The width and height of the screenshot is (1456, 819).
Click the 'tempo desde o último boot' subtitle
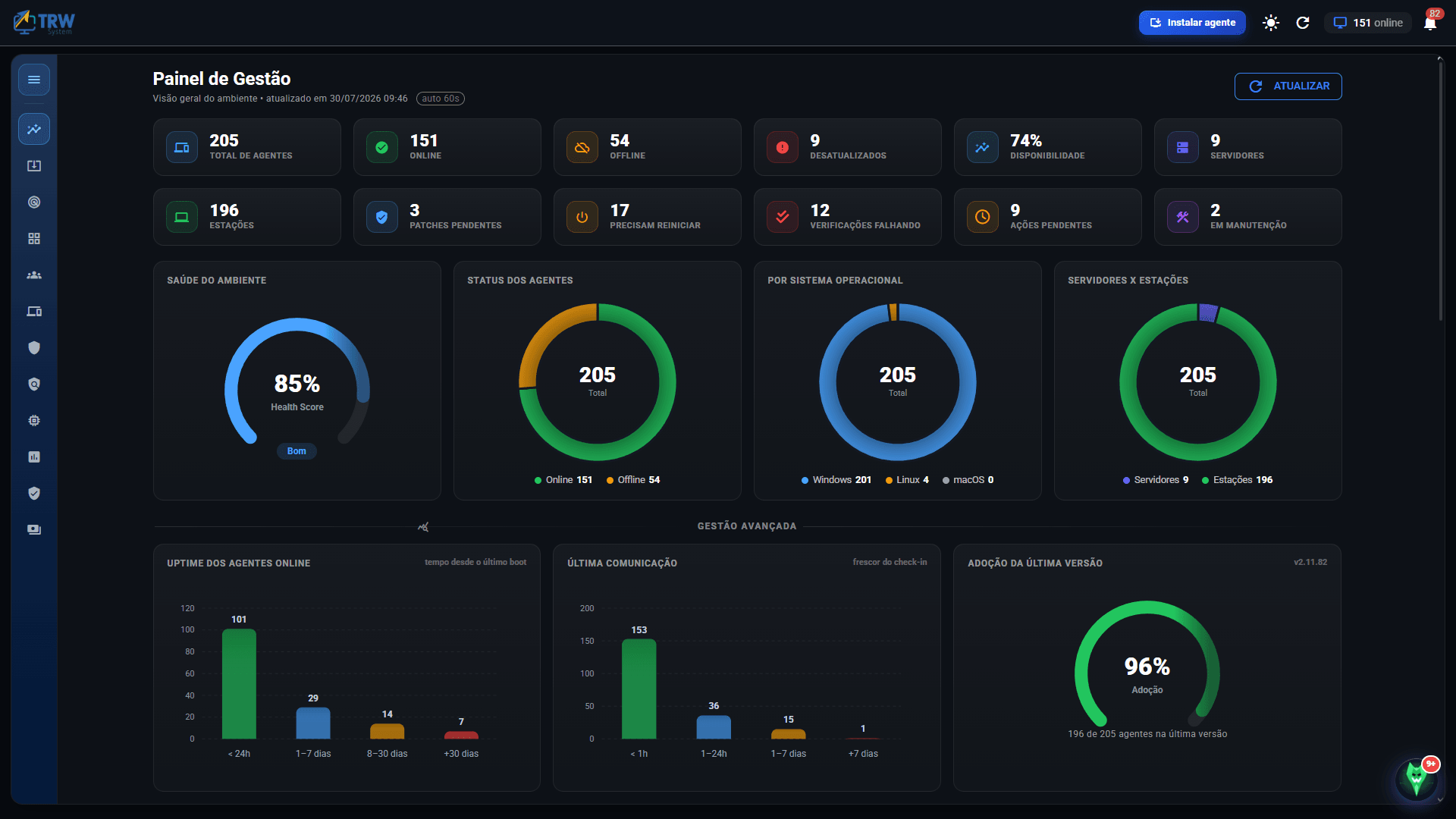click(x=475, y=563)
